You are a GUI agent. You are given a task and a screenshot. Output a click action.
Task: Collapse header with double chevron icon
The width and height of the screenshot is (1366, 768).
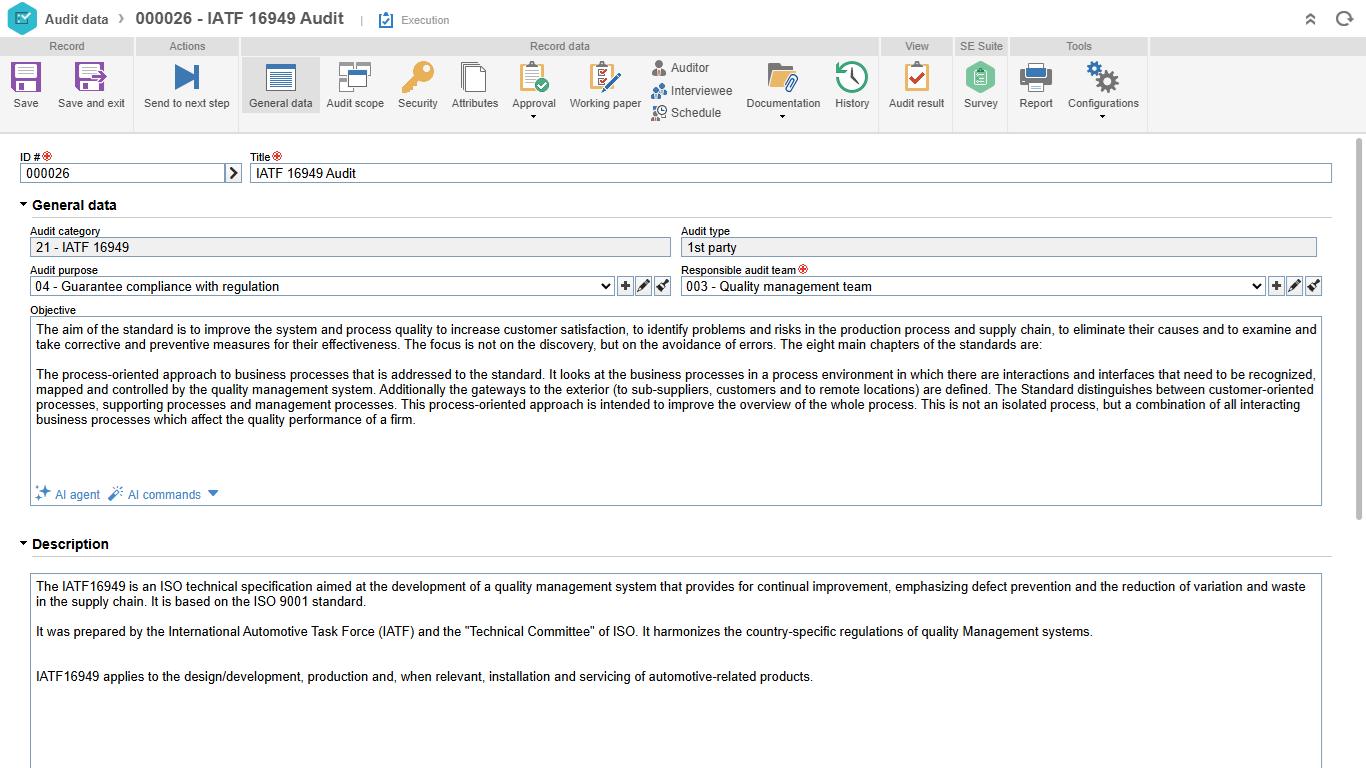pos(1311,19)
